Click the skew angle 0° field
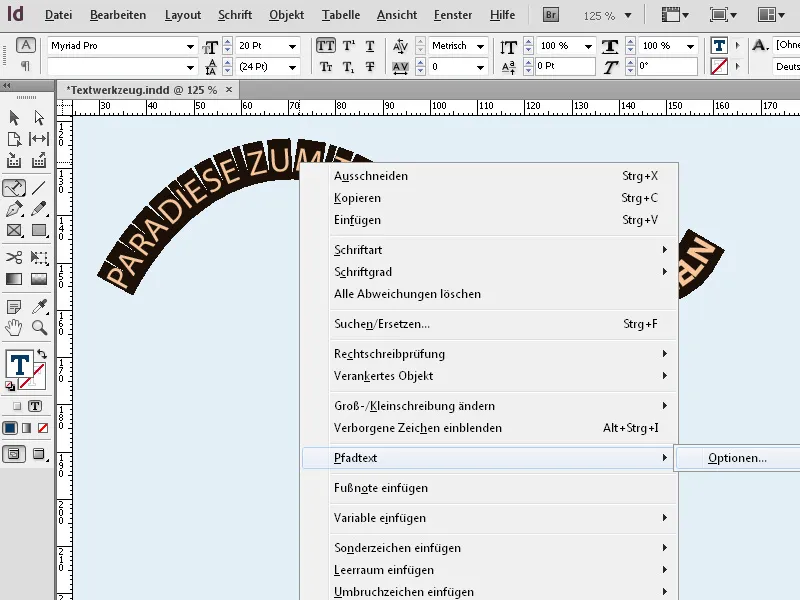Screen dimensions: 800x600 667,66
